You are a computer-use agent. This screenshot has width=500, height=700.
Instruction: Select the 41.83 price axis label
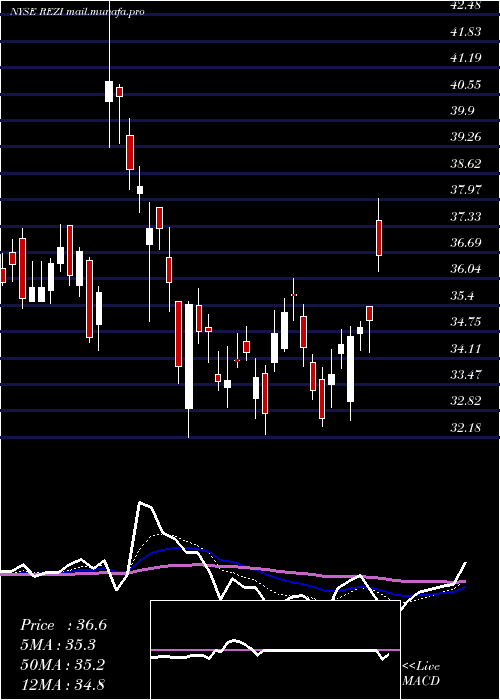(x=466, y=31)
